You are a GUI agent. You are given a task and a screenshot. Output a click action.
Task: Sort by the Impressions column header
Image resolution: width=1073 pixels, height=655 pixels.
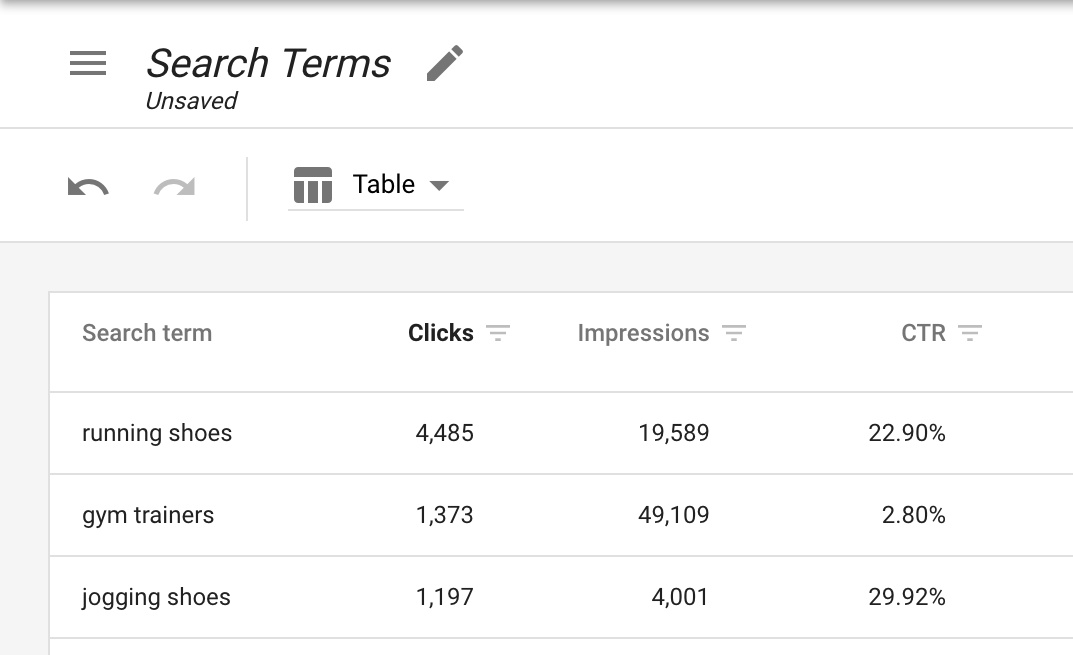tap(643, 333)
